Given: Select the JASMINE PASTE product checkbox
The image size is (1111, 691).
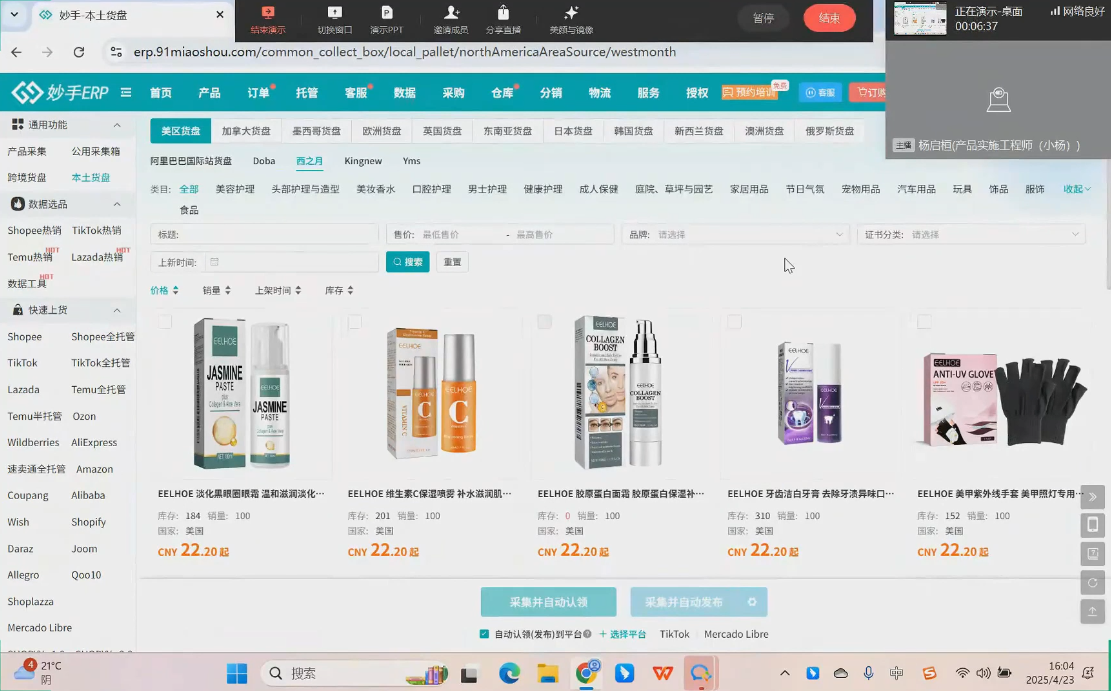Looking at the screenshot, I should (x=165, y=321).
